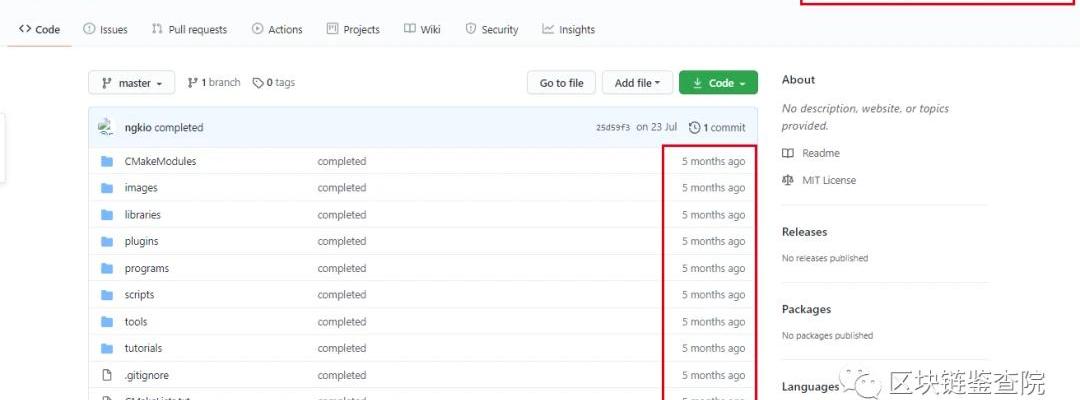Open the 0 tags link

click(x=274, y=83)
